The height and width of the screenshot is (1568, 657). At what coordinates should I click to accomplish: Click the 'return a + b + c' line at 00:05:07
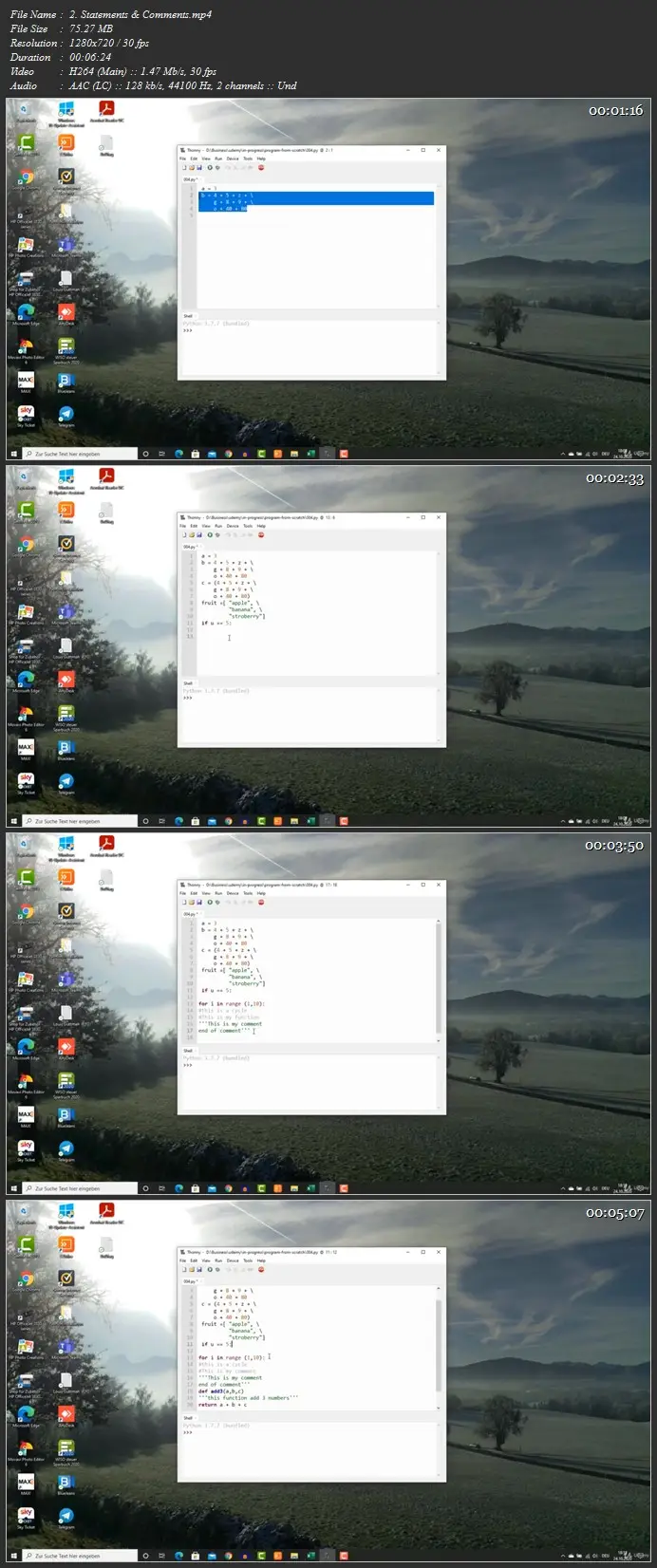[223, 1404]
